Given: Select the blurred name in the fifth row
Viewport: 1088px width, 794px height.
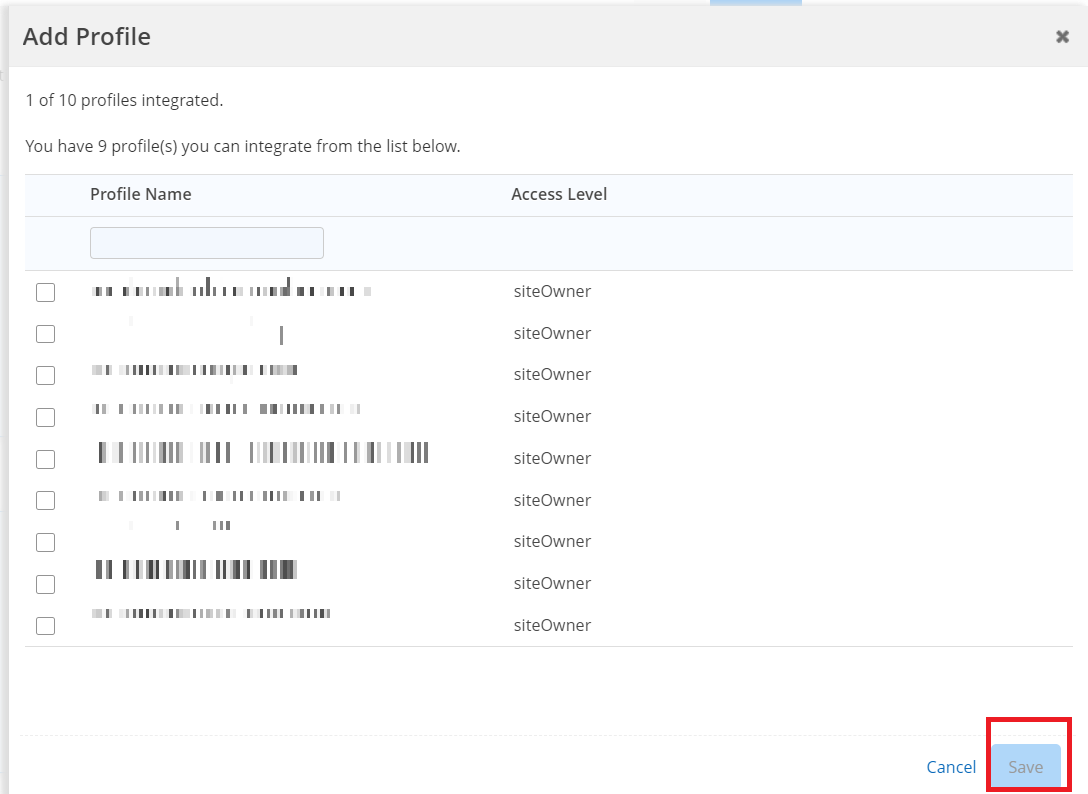Looking at the screenshot, I should [x=263, y=453].
